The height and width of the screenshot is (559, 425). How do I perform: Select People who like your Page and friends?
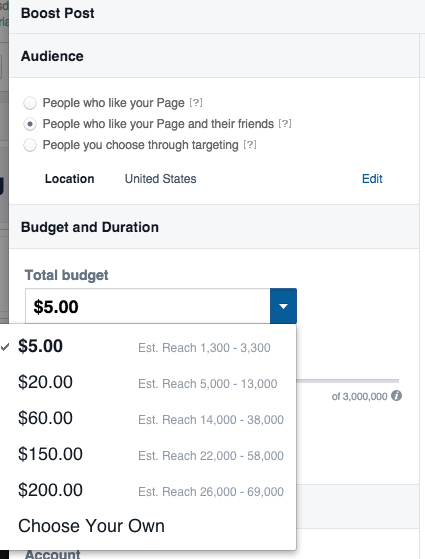click(30, 124)
